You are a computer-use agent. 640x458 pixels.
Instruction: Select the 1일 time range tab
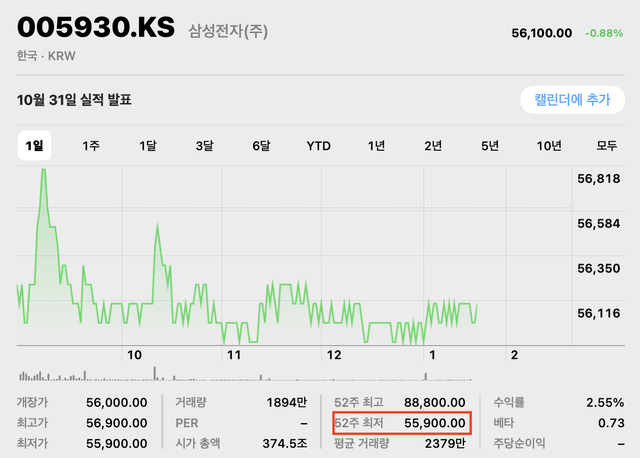[33, 146]
